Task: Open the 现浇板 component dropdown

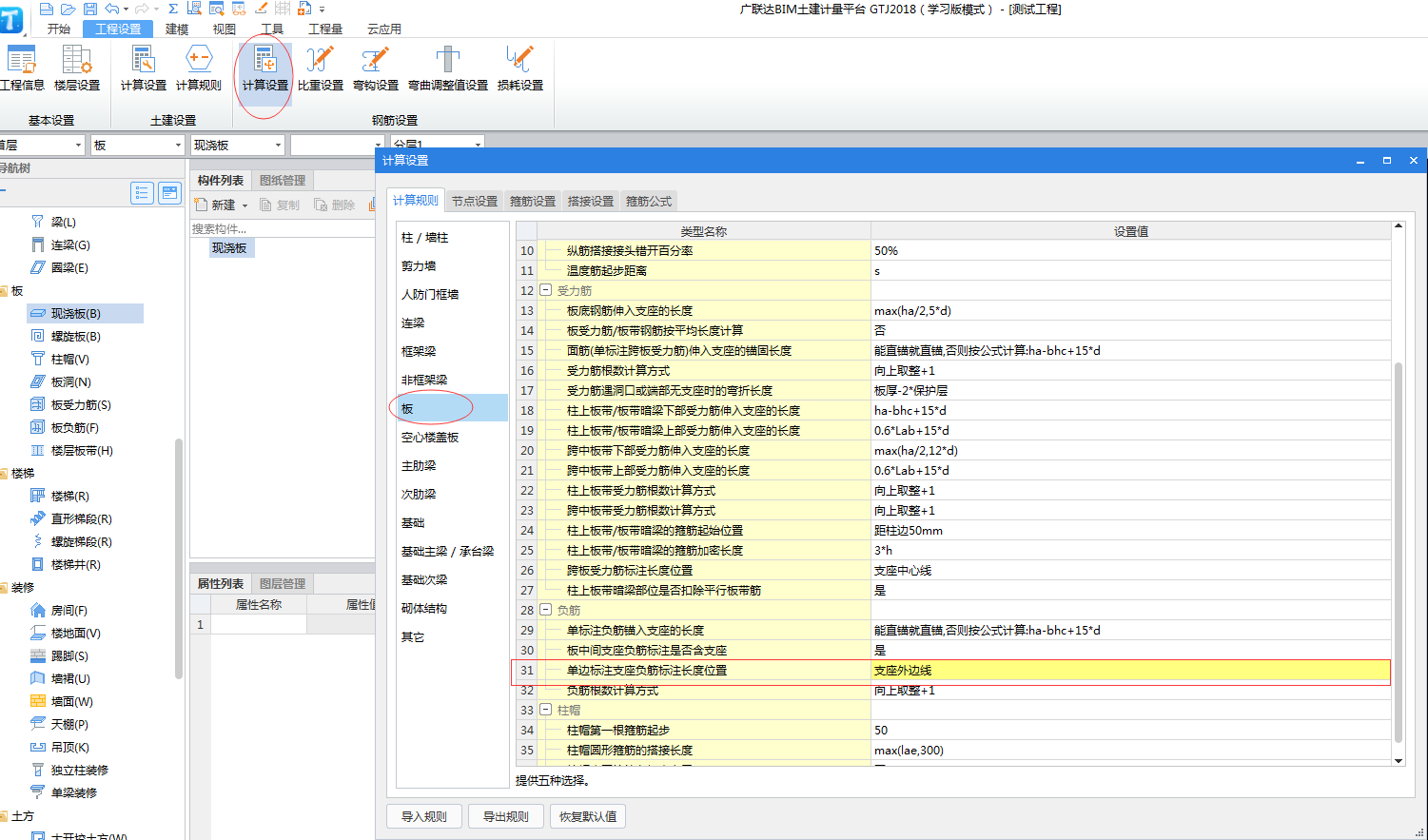Action: (x=278, y=145)
